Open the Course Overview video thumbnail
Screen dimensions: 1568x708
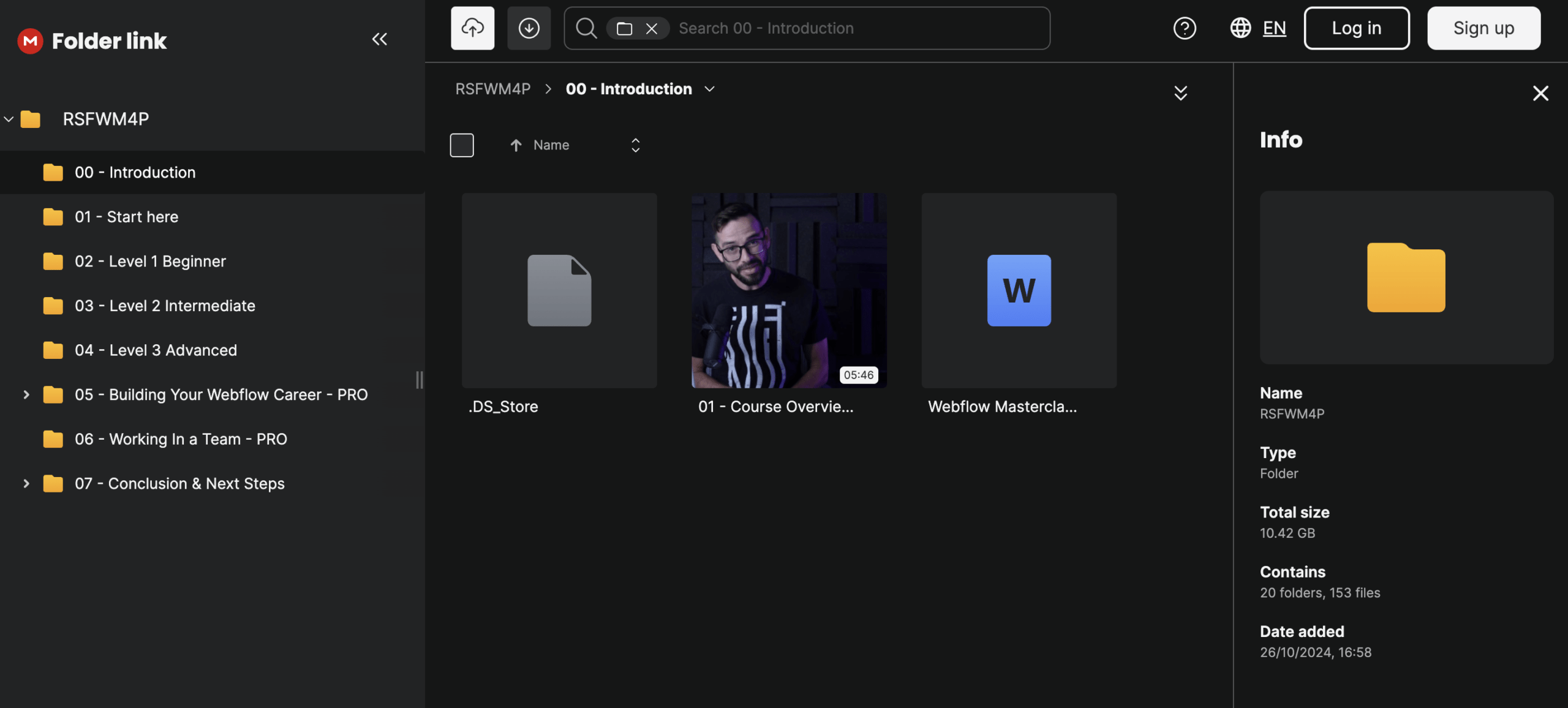788,290
